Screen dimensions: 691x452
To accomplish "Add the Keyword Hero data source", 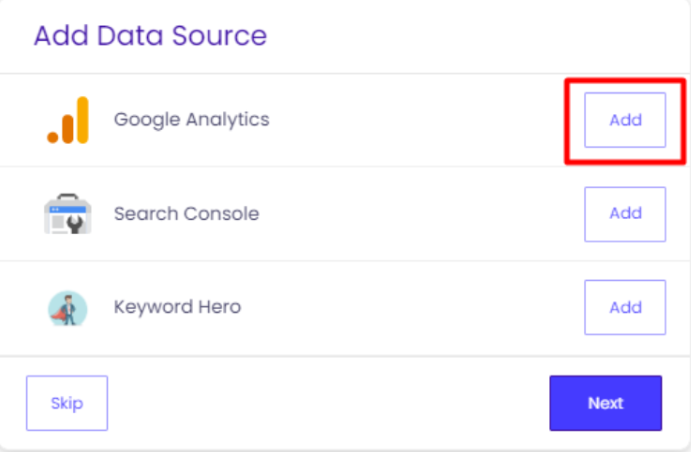I will (x=625, y=308).
